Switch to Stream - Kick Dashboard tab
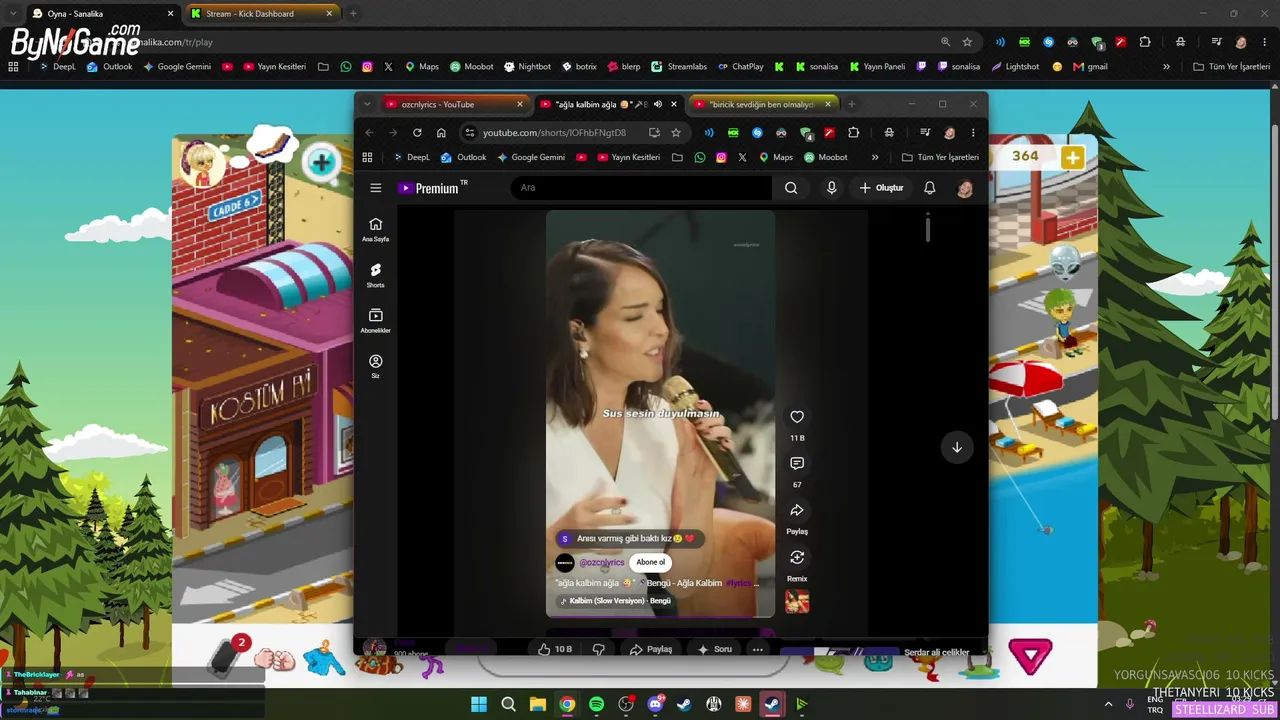This screenshot has width=1280, height=720. pyautogui.click(x=260, y=14)
